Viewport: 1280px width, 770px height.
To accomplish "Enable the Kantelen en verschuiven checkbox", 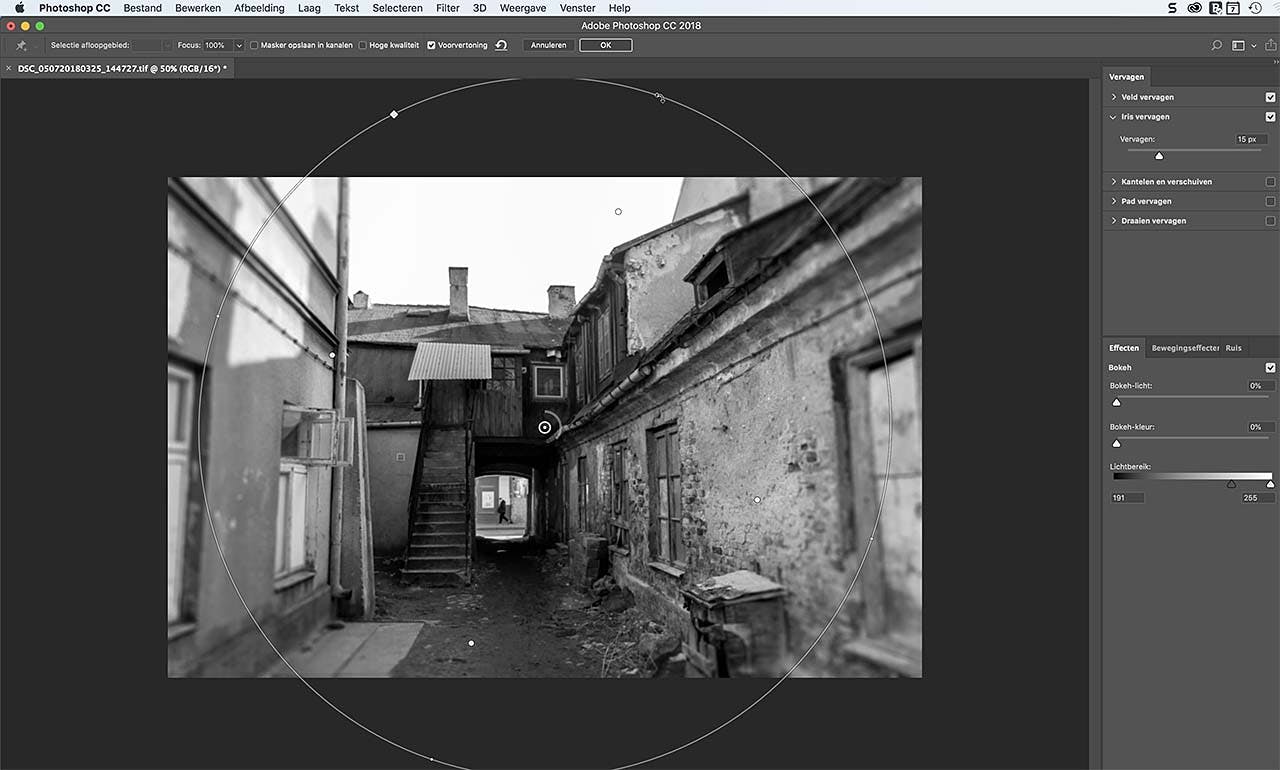I will [1270, 182].
